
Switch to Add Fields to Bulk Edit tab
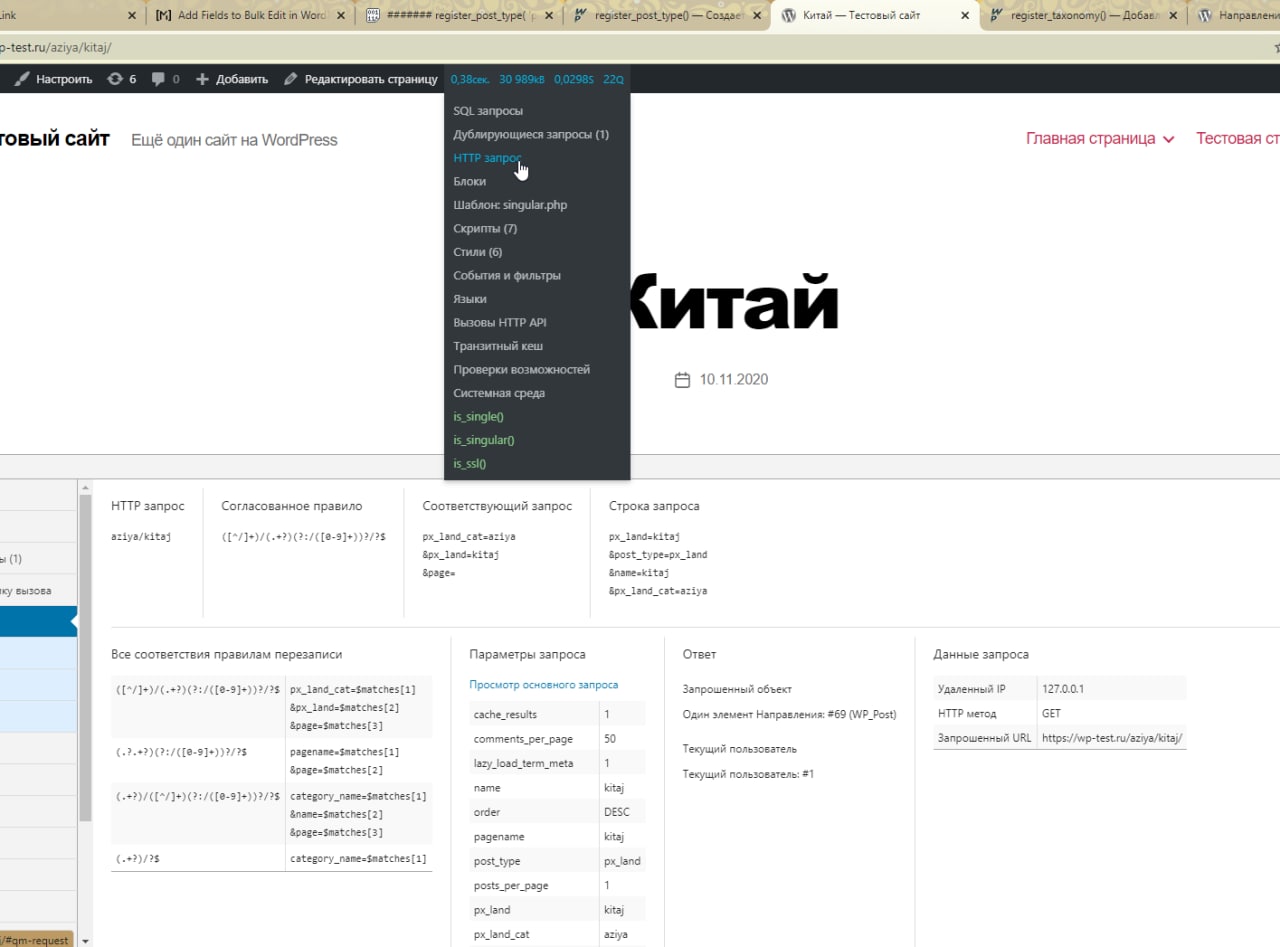251,16
